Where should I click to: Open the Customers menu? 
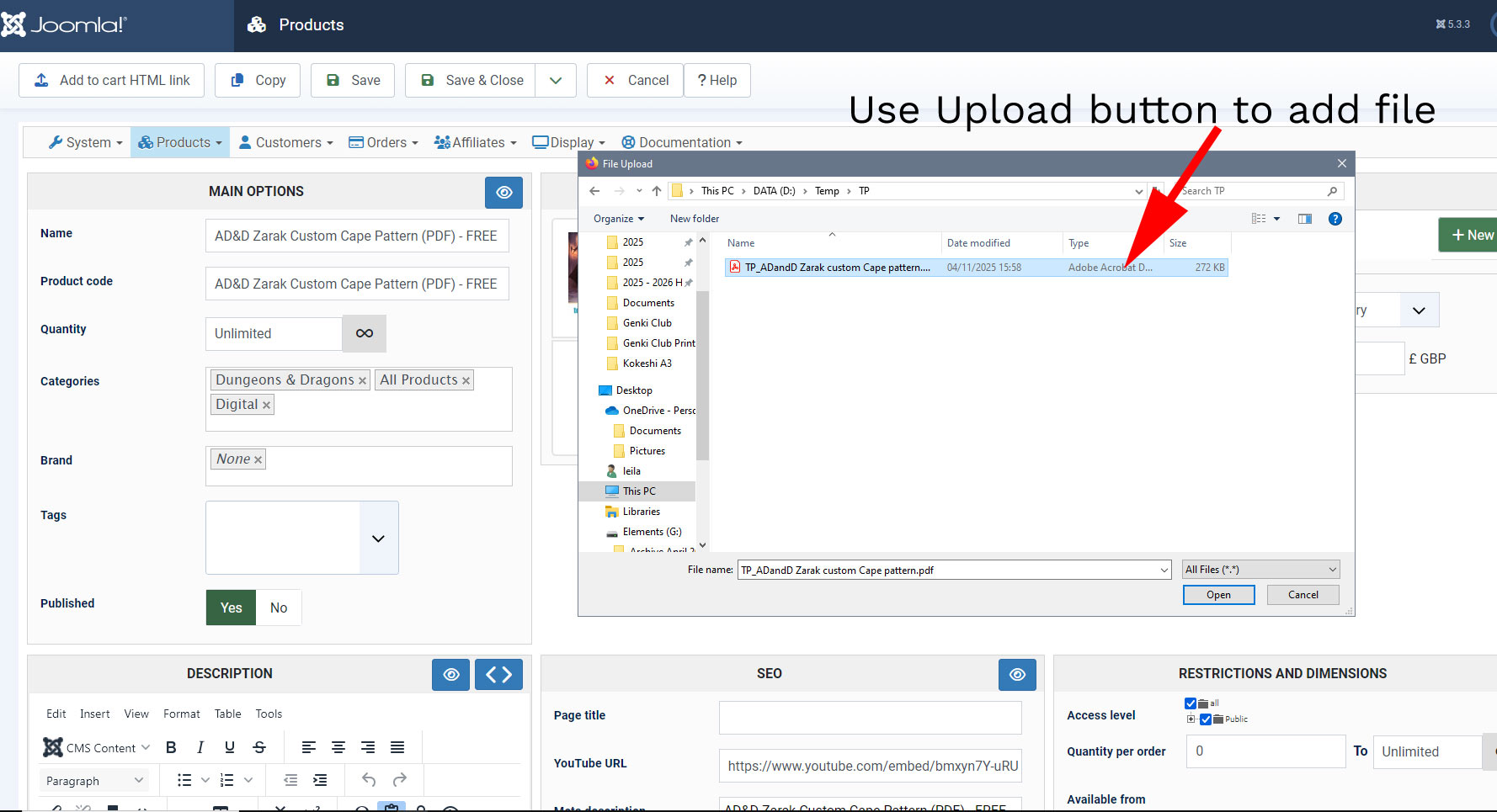(x=286, y=143)
